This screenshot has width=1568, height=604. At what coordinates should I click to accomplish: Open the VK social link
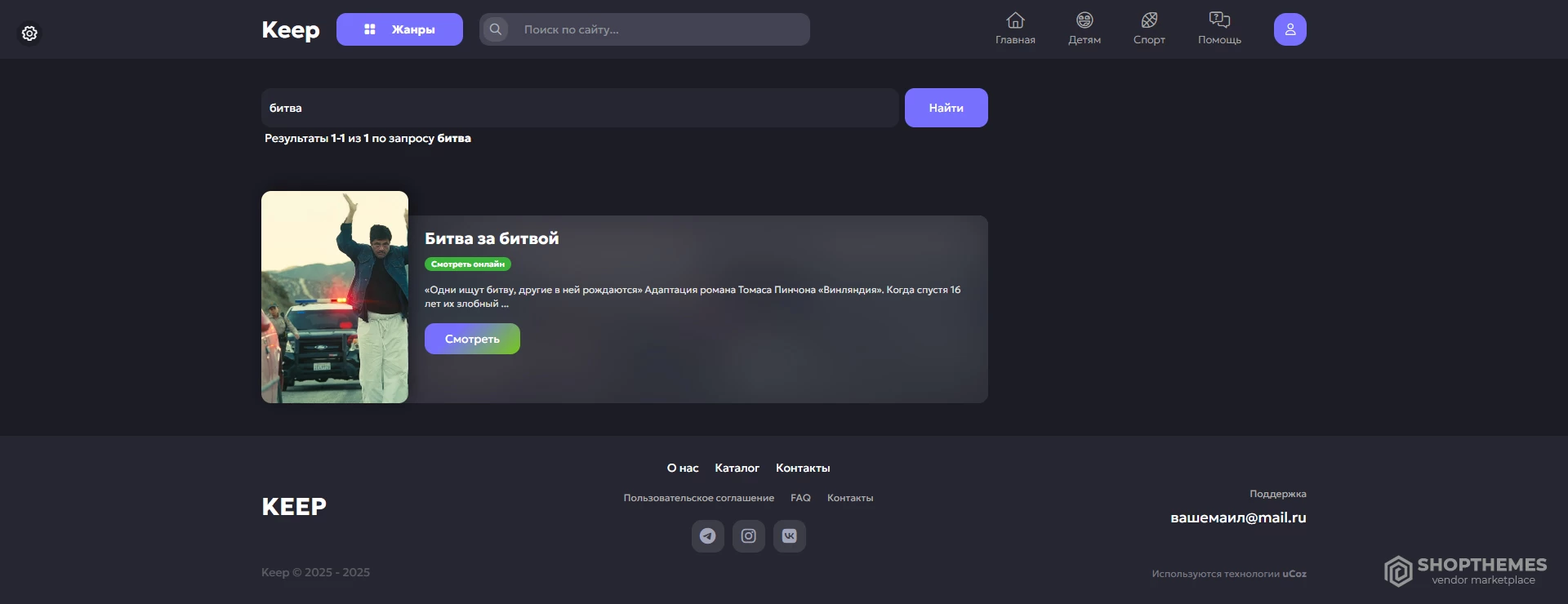click(x=789, y=536)
